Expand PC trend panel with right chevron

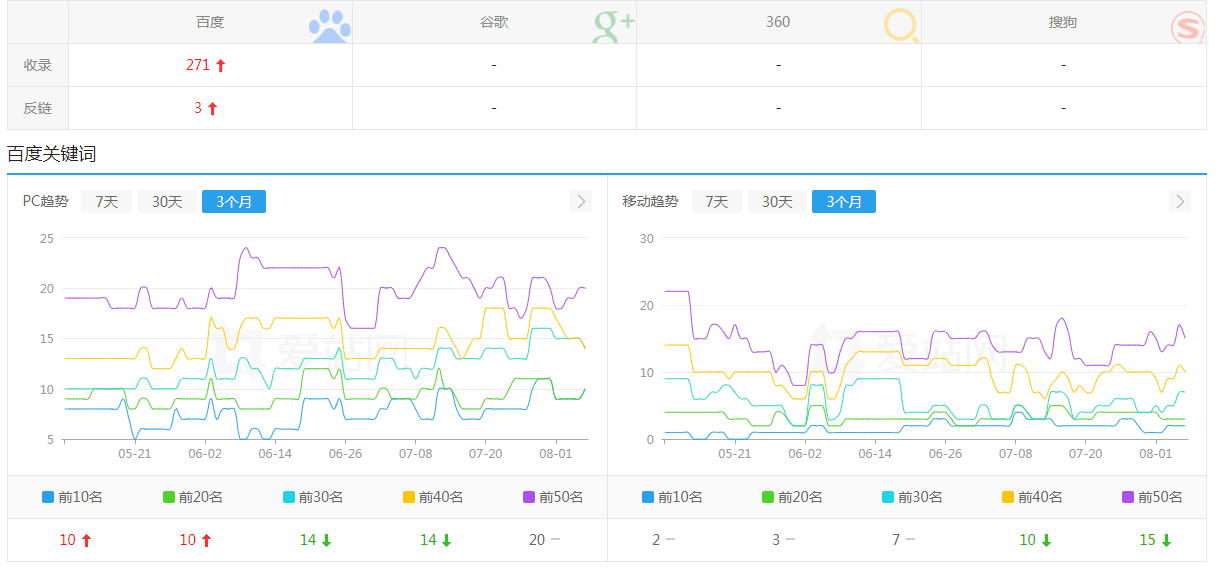tap(581, 202)
